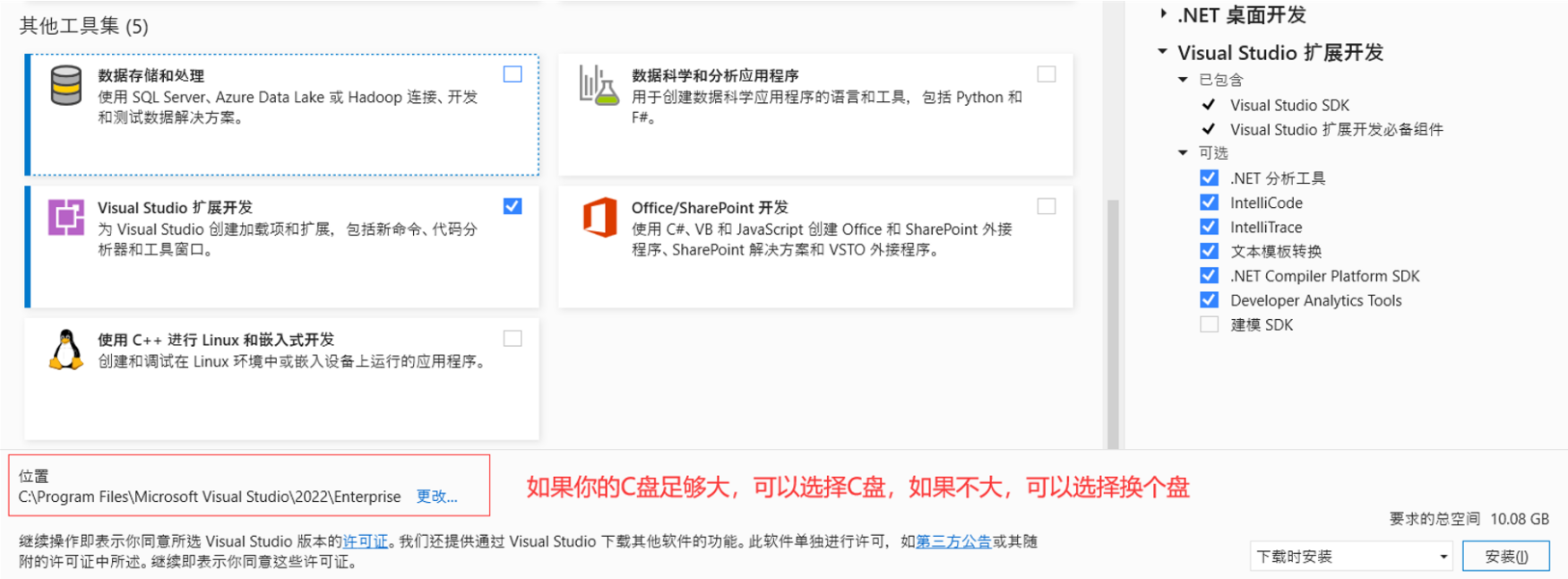Click the Visual Studio SDK included item
This screenshot has height=579, width=1568.
point(1289,105)
